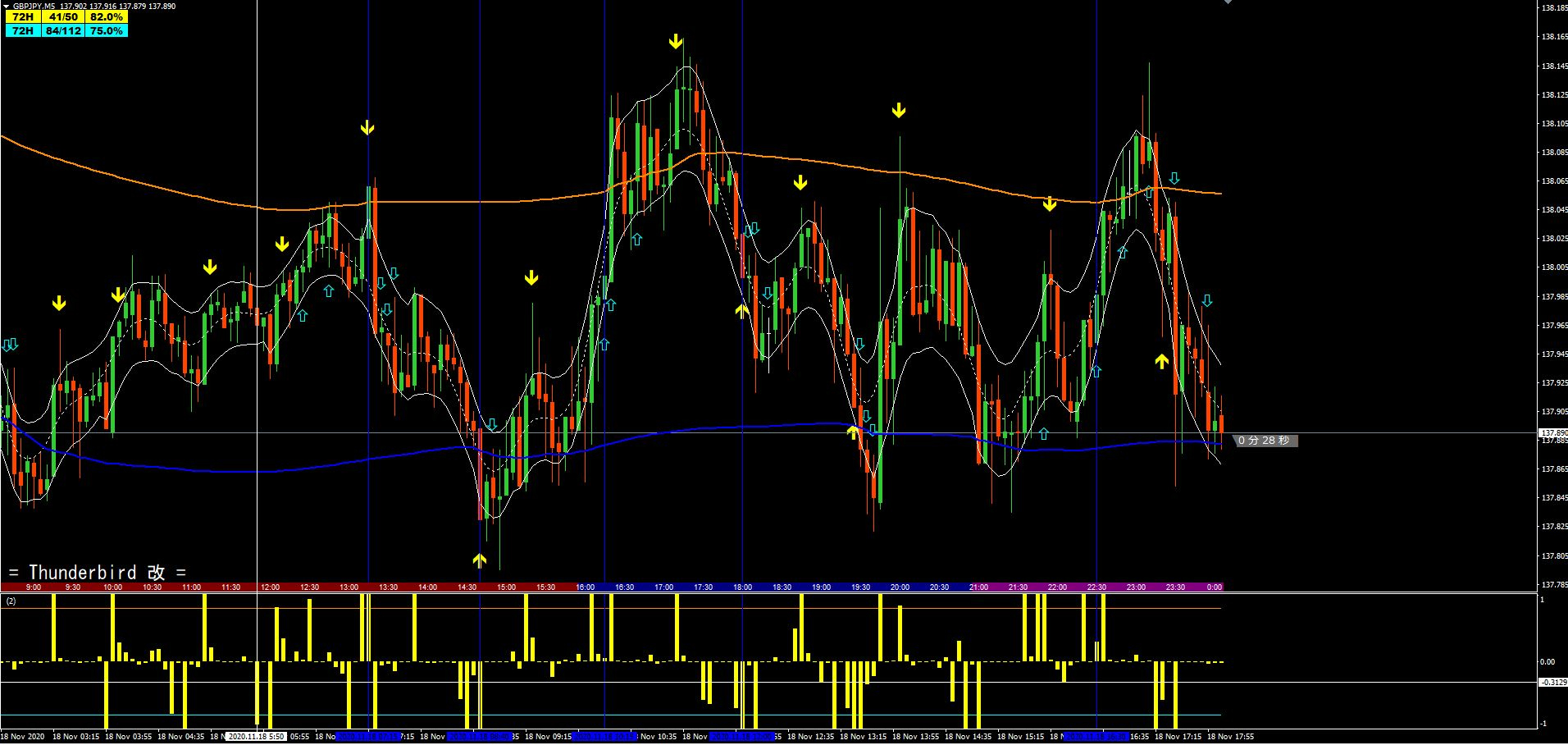Select the cyan down arrow exit marker near 17:15
This screenshot has height=745, width=1568.
(751, 231)
